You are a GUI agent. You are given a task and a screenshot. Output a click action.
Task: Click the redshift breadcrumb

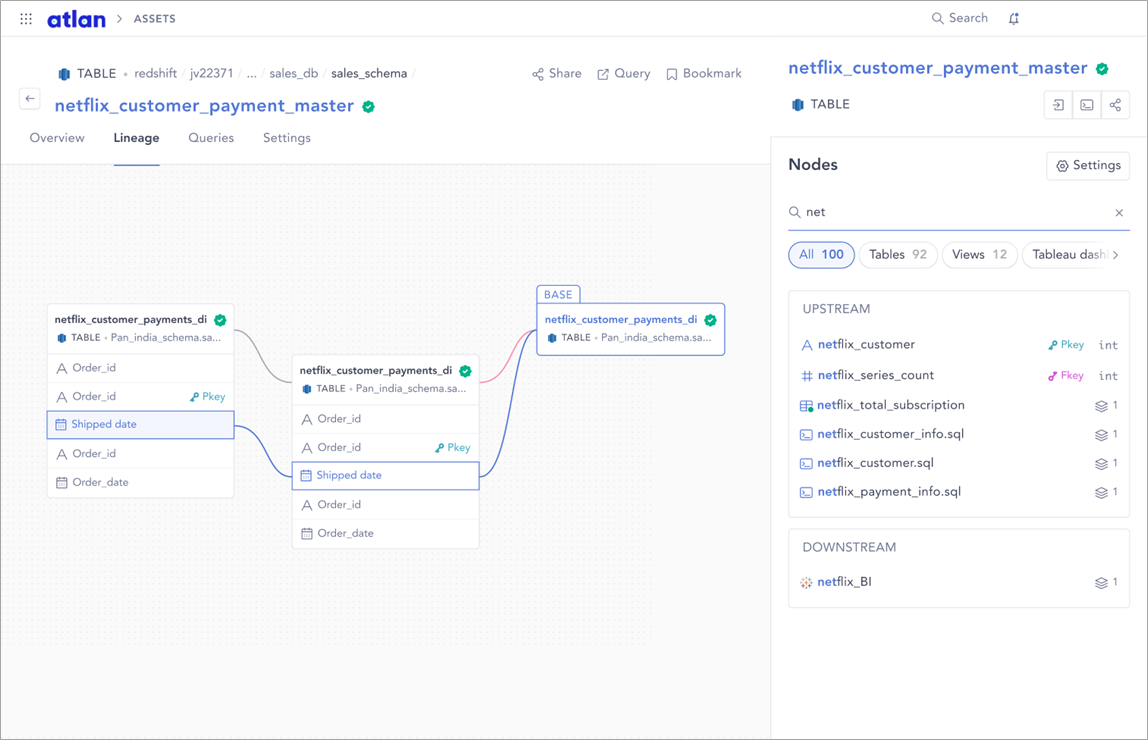click(155, 73)
